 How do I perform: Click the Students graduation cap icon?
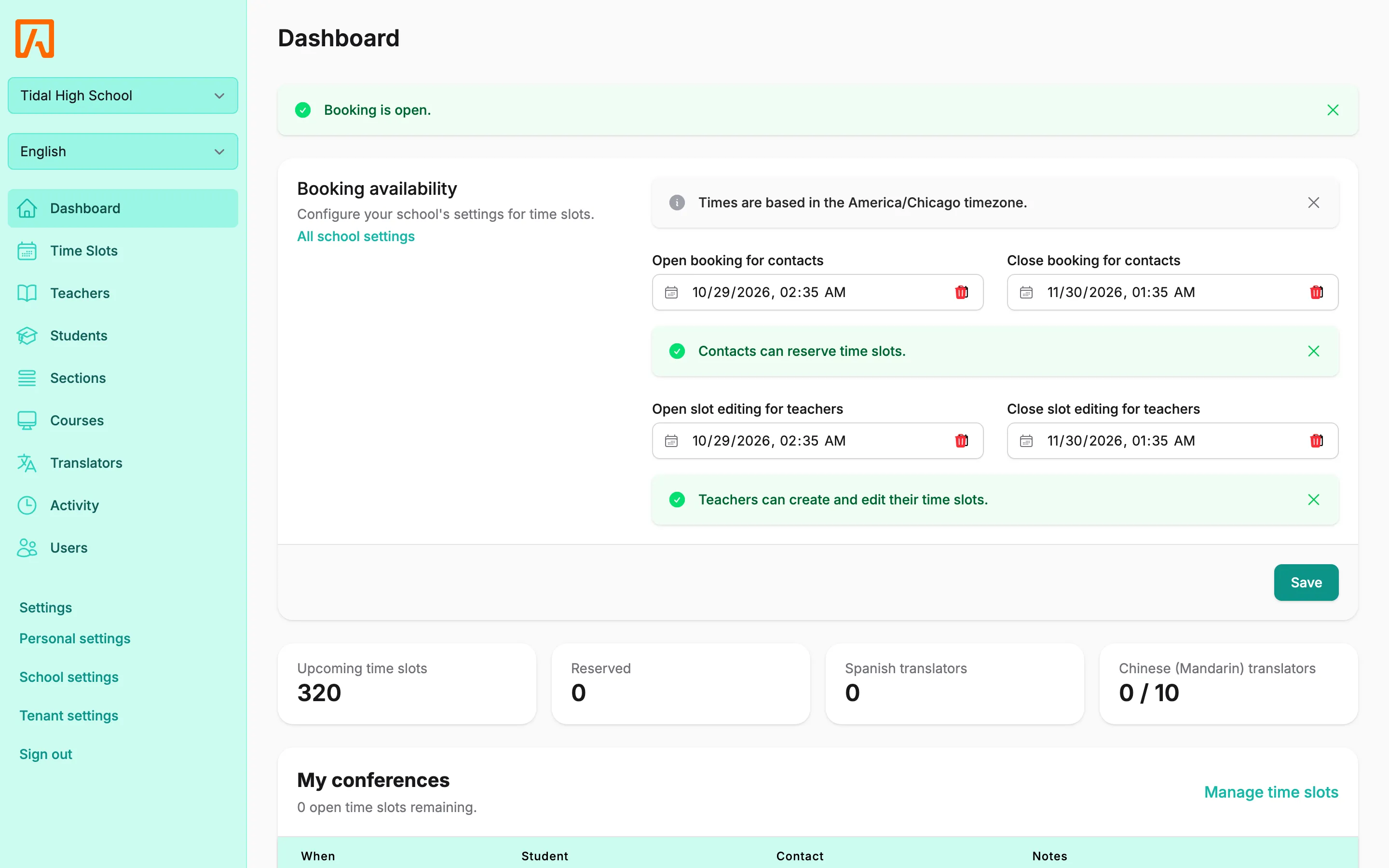pyautogui.click(x=27, y=336)
